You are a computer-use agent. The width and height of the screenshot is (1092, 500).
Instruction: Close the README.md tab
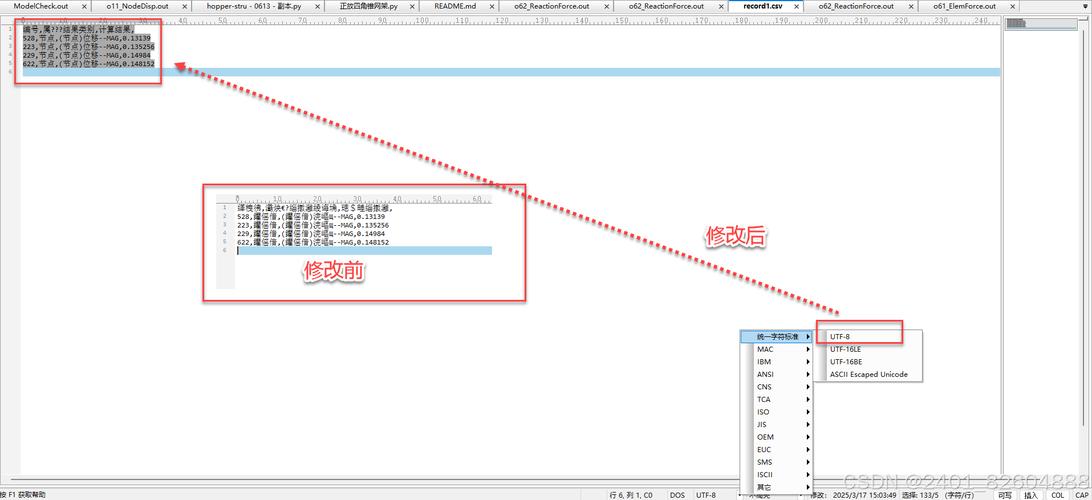tap(493, 6)
